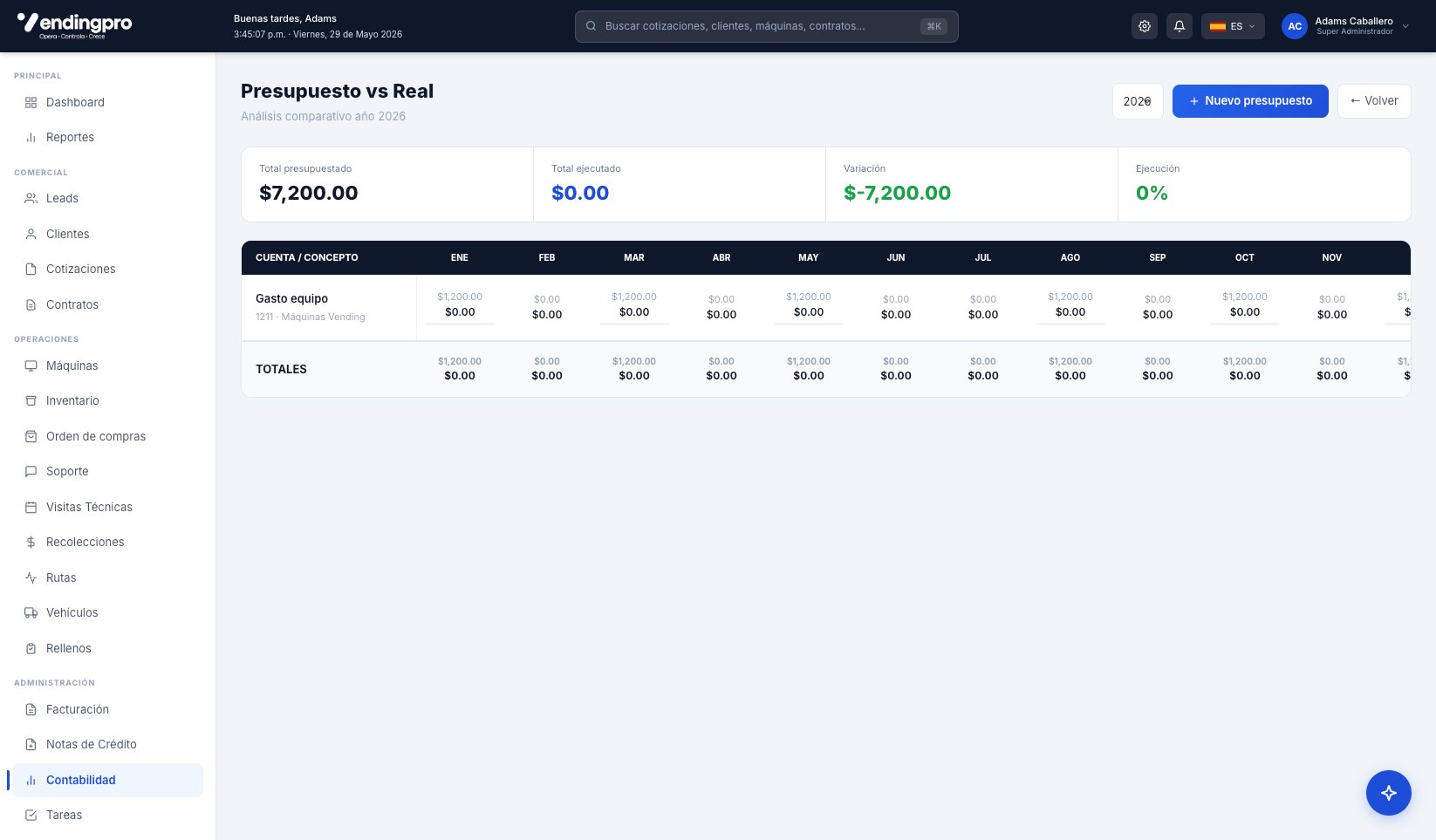
Task: Go to Dashboard in the sidebar
Action: [x=107, y=102]
